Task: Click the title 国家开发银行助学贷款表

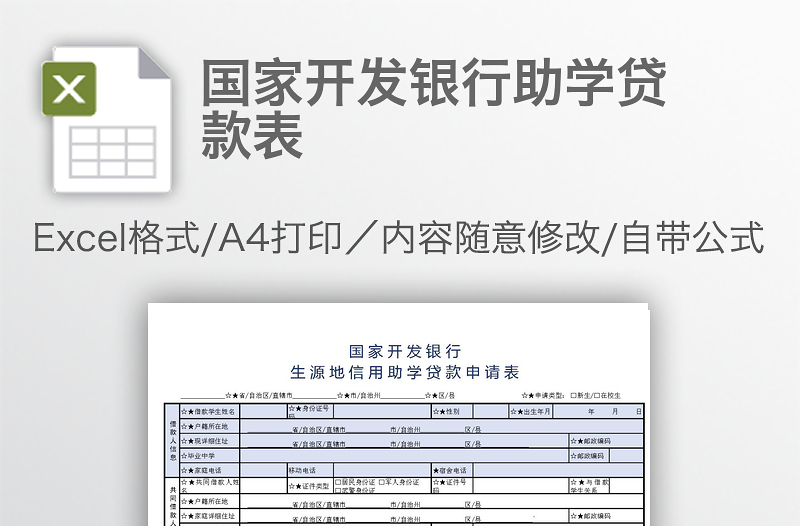Action: [x=434, y=107]
